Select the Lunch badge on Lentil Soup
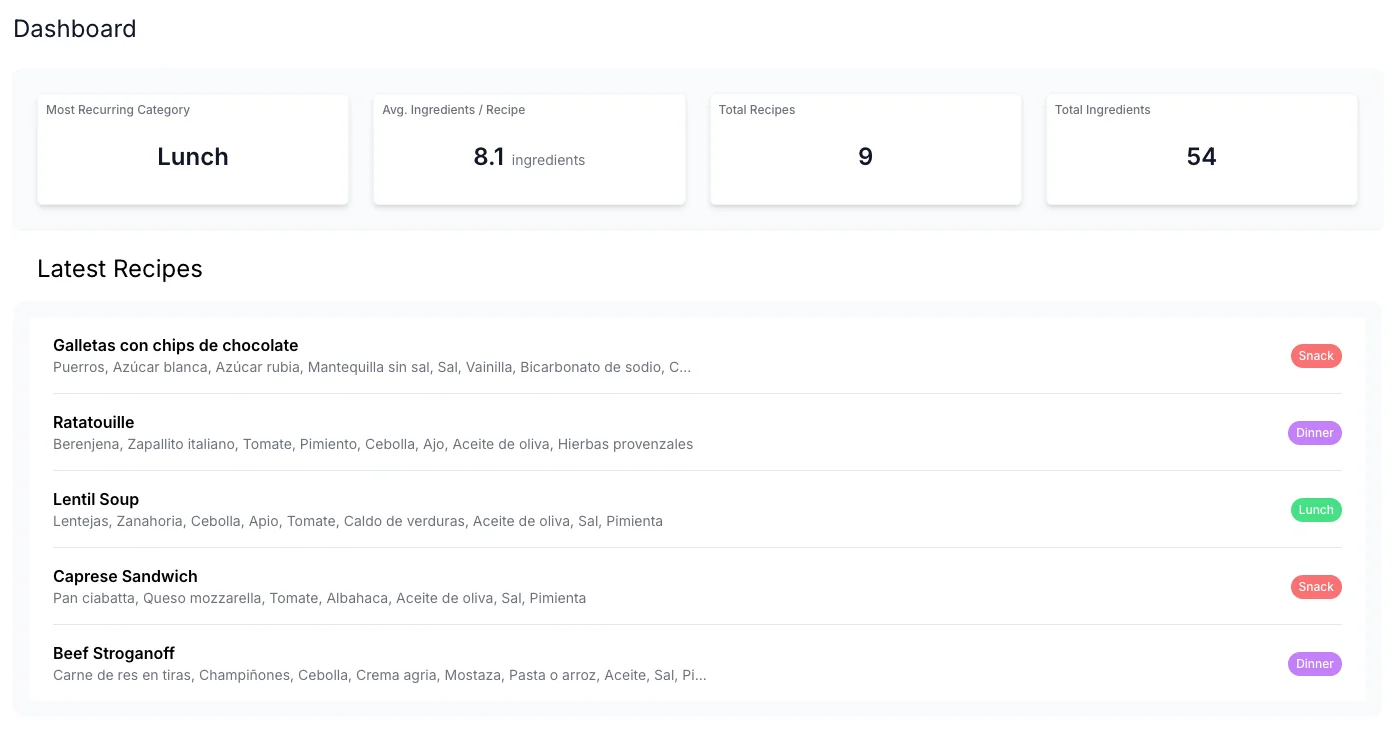1400x742 pixels. pyautogui.click(x=1316, y=510)
